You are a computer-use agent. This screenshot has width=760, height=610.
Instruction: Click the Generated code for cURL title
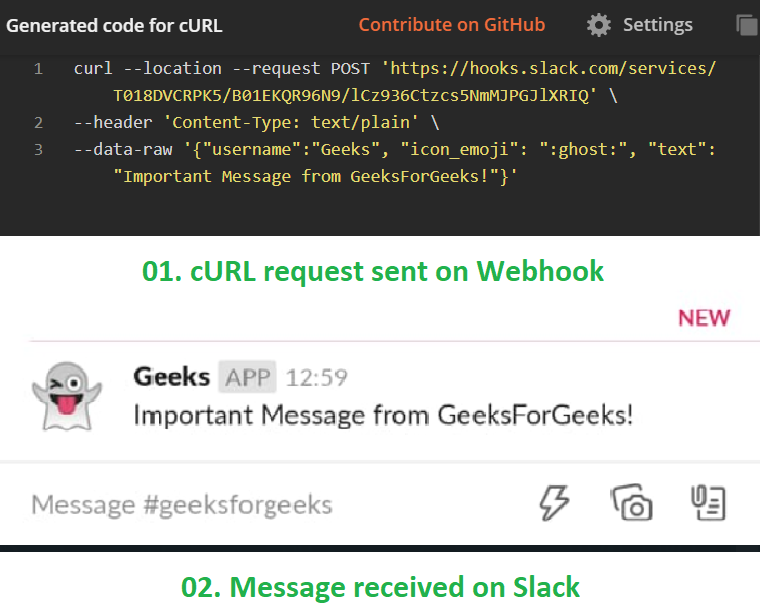pos(115,25)
